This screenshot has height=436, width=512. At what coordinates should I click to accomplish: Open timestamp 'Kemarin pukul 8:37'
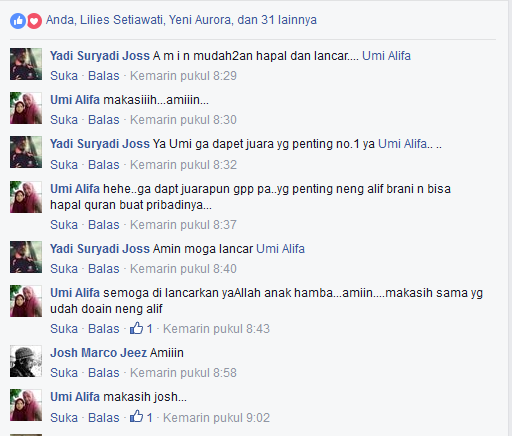point(183,225)
